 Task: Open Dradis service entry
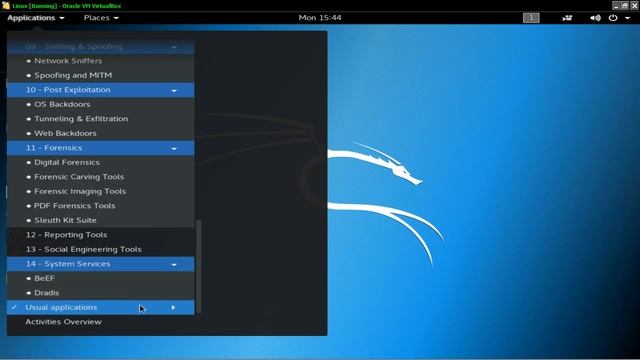coord(100,293)
